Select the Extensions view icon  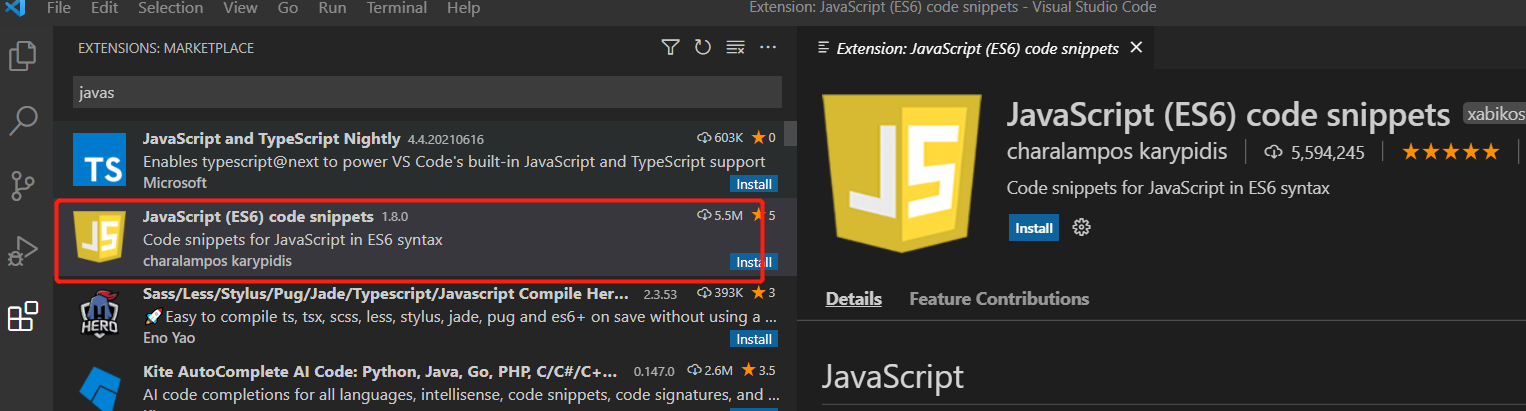coord(22,317)
